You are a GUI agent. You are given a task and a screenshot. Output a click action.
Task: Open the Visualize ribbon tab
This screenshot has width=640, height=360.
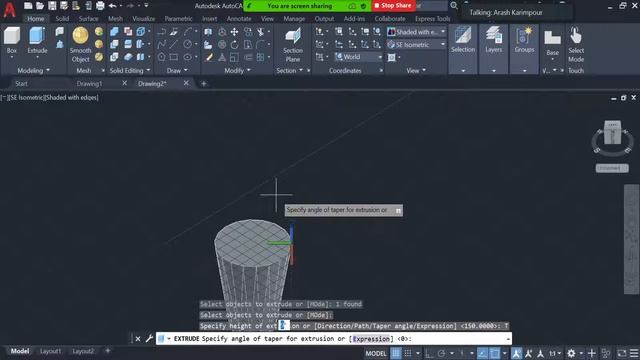(x=144, y=19)
